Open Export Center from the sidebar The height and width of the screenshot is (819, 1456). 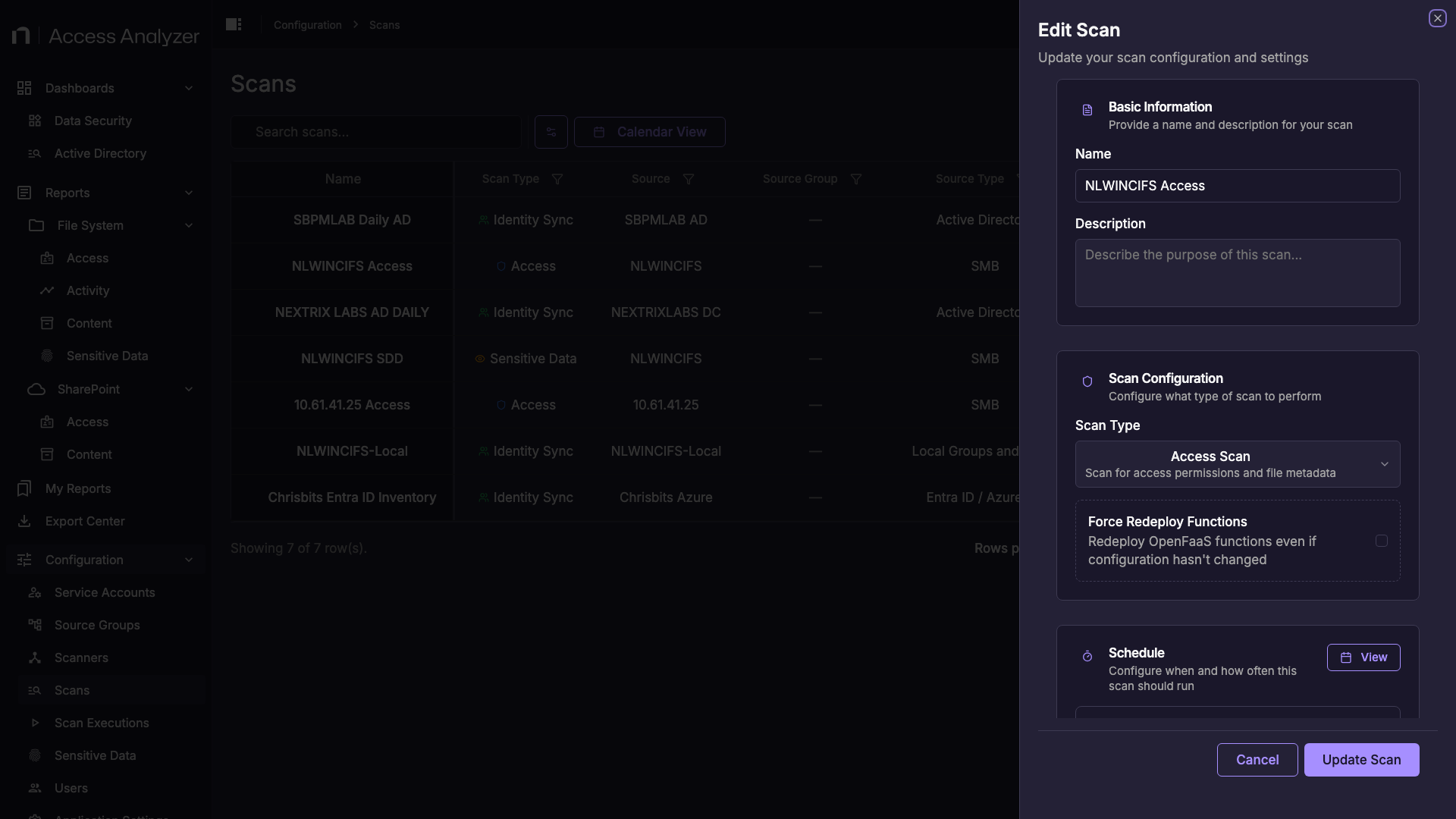(84, 521)
